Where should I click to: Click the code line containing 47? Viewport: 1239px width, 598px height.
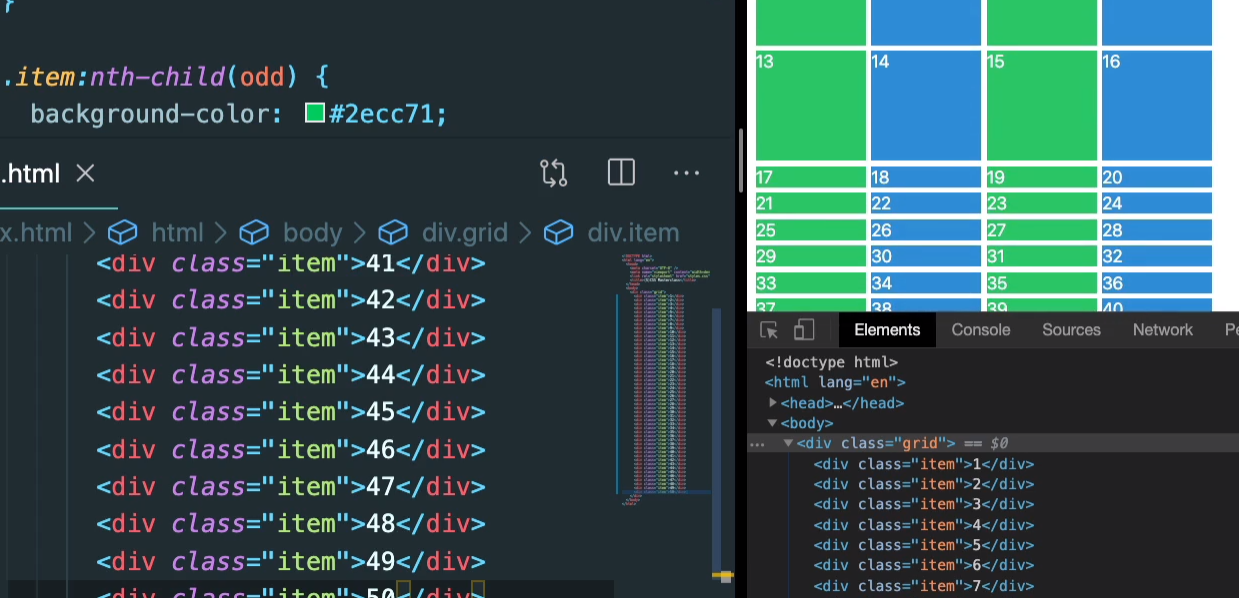pyautogui.click(x=290, y=487)
